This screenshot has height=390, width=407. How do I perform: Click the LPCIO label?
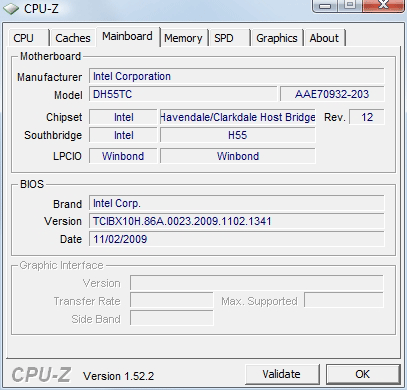tap(67, 156)
